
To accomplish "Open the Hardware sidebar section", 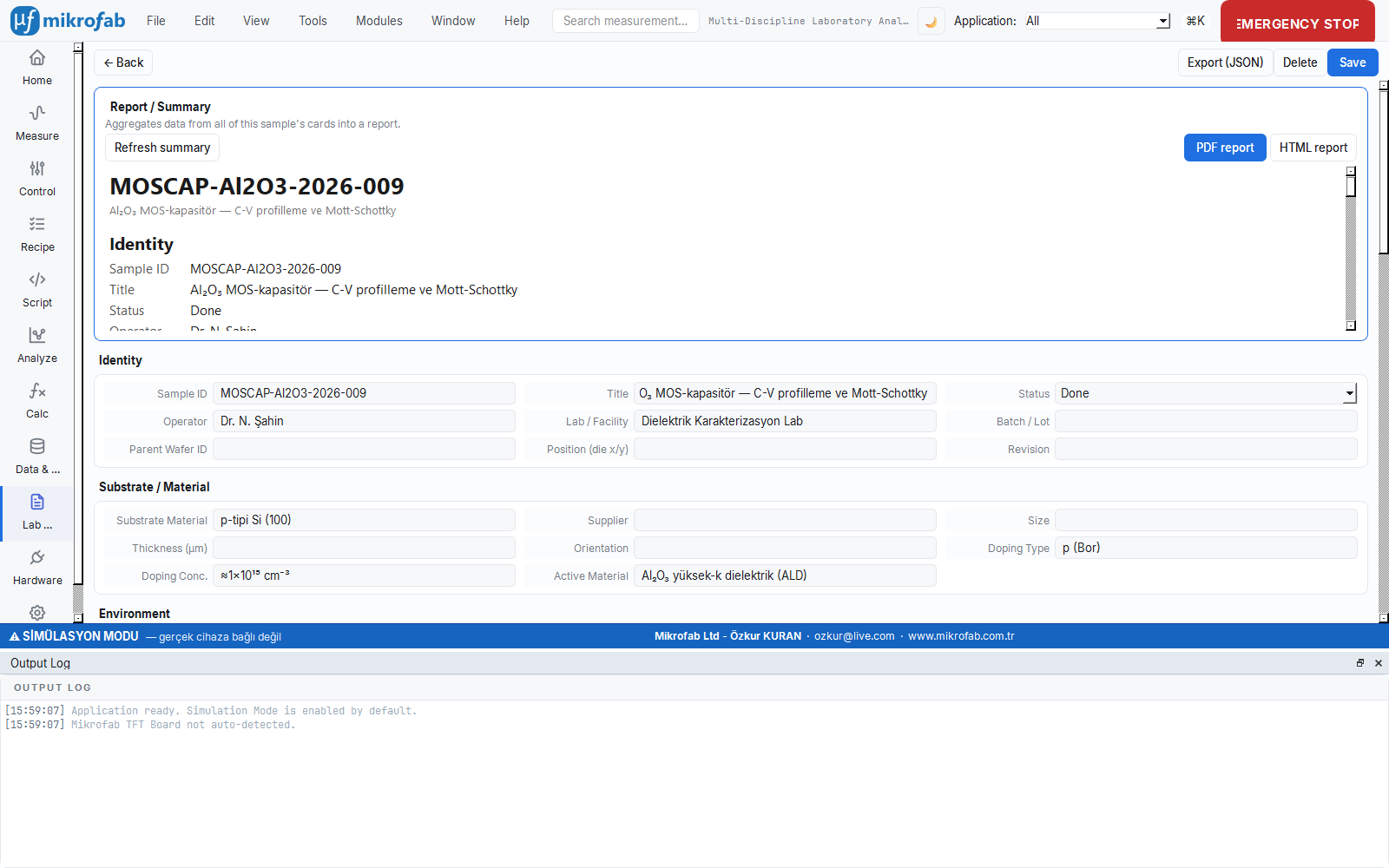I will [37, 569].
